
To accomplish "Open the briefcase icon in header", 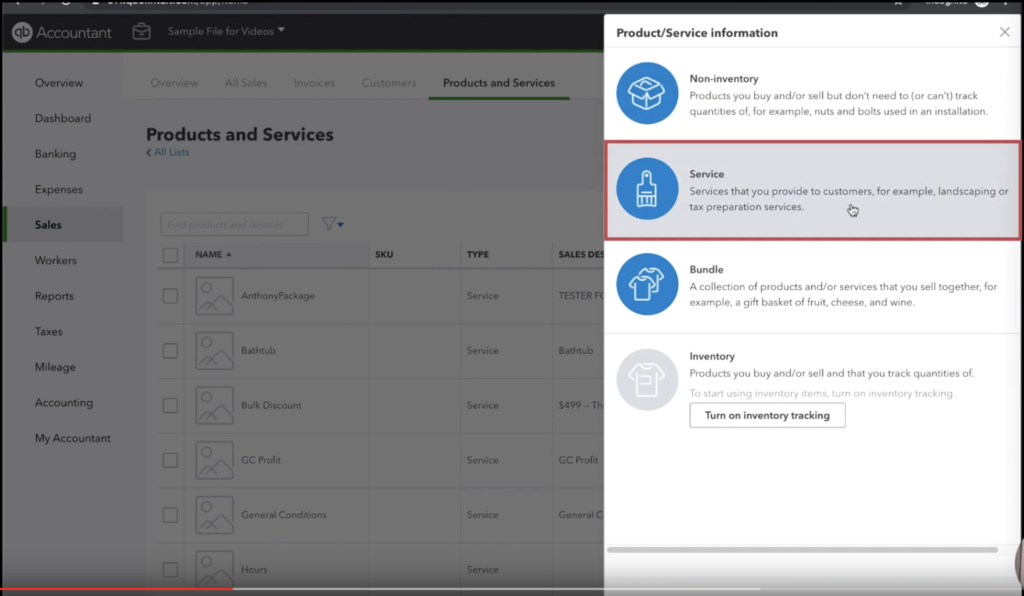I will pyautogui.click(x=142, y=32).
